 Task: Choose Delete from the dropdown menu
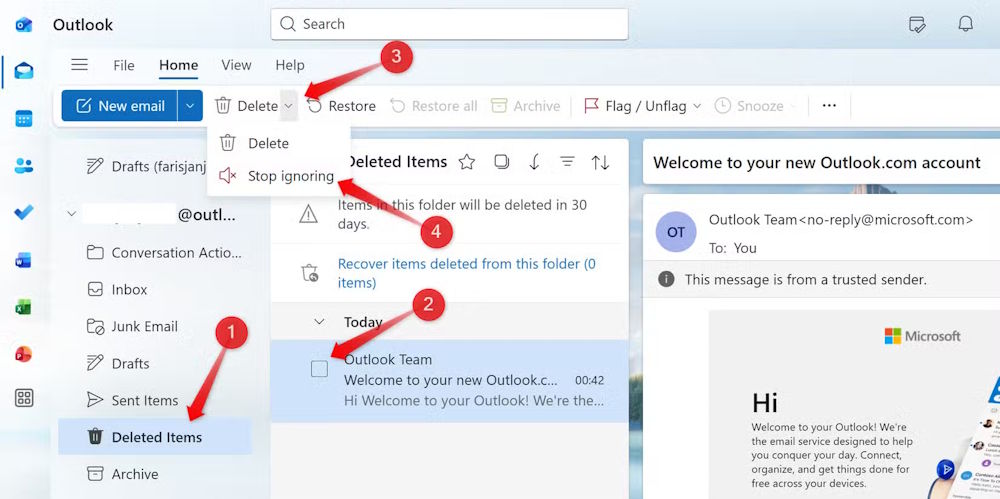[279, 144]
